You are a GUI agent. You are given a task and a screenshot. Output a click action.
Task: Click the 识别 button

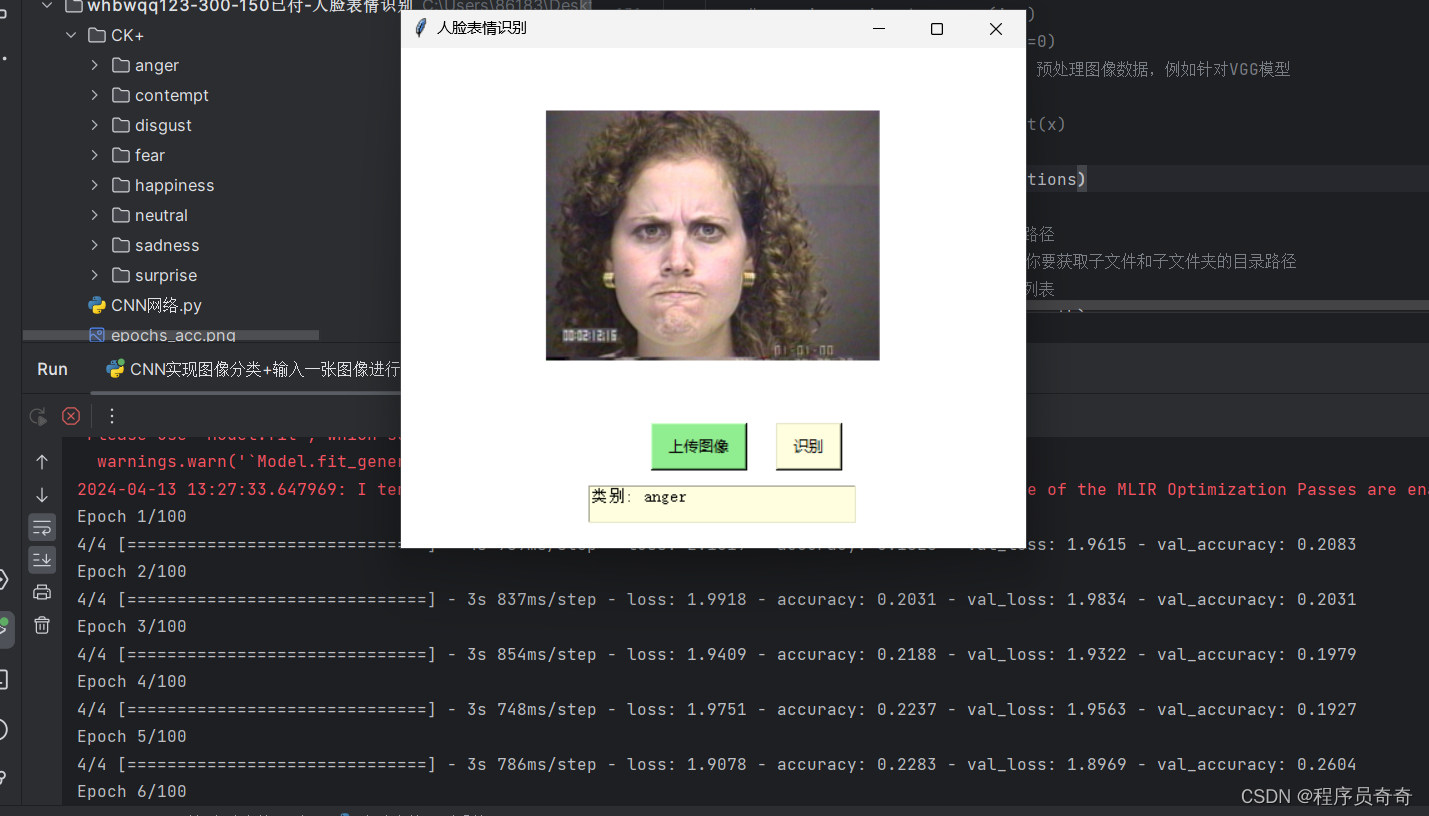coord(808,446)
